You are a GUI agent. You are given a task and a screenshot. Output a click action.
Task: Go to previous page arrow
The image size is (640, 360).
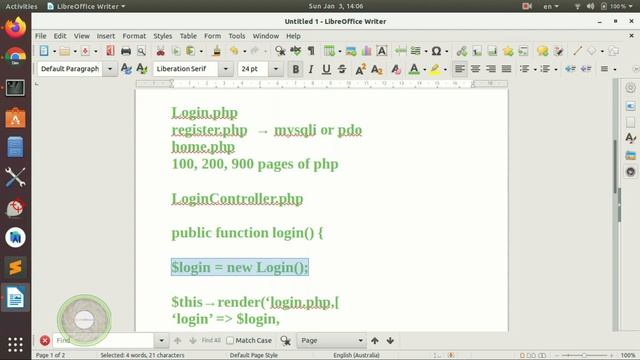(x=375, y=340)
